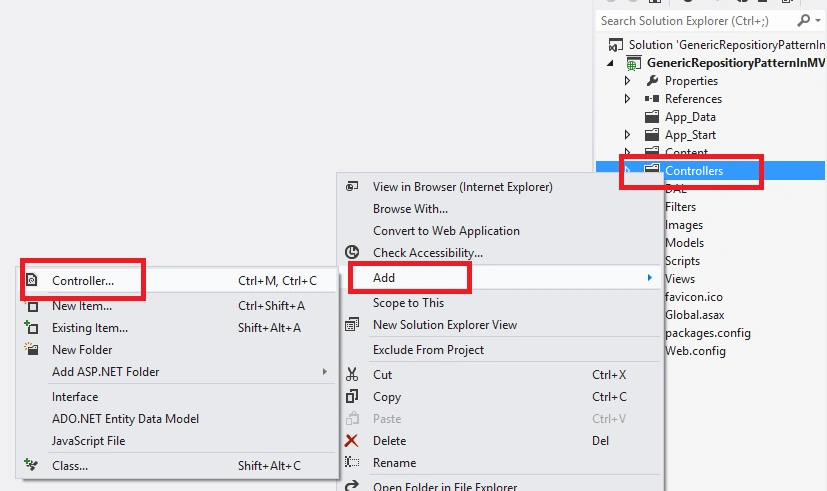Viewport: 827px width, 491px height.
Task: Click the Solution Explorer search magnifier icon
Action: point(803,21)
